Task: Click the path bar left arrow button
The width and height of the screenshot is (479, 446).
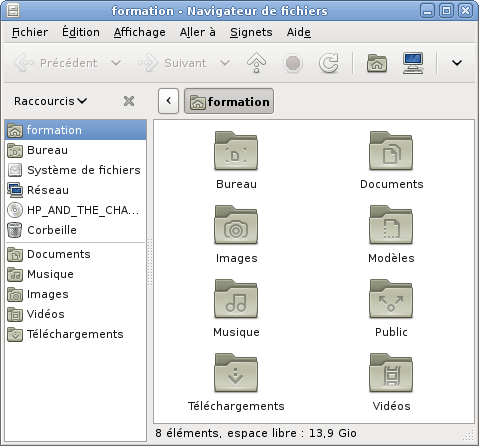Action: coord(169,101)
